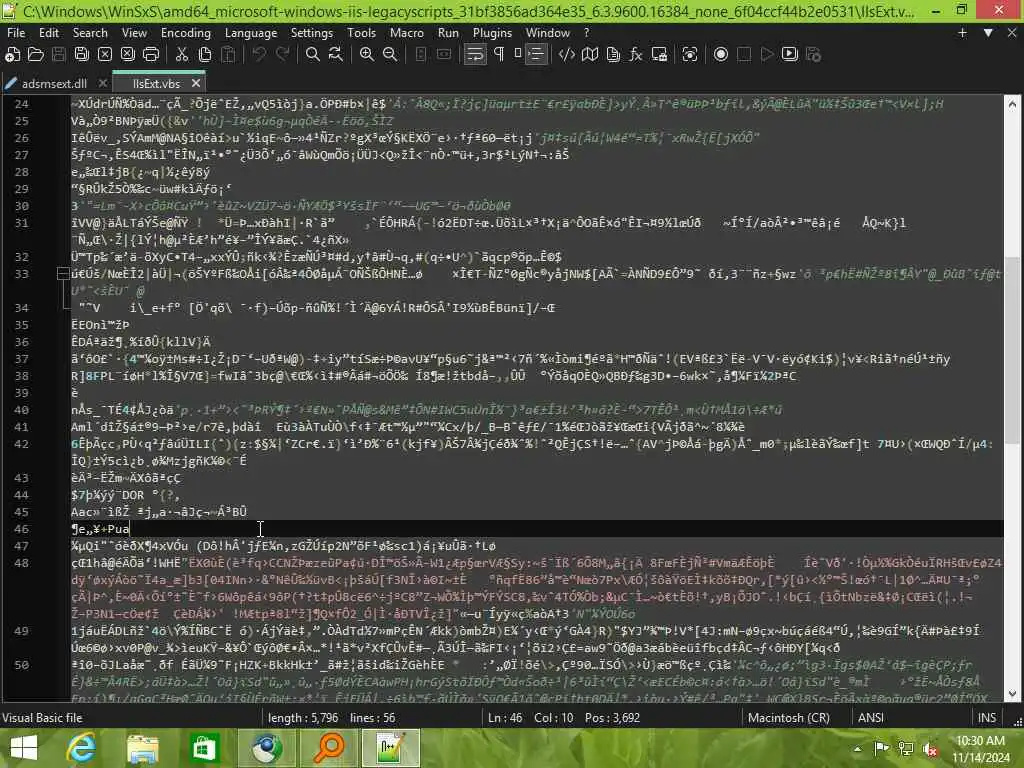The width and height of the screenshot is (1024, 768).
Task: Click the 'Visual Basic file' status bar field
Action: pos(42,718)
